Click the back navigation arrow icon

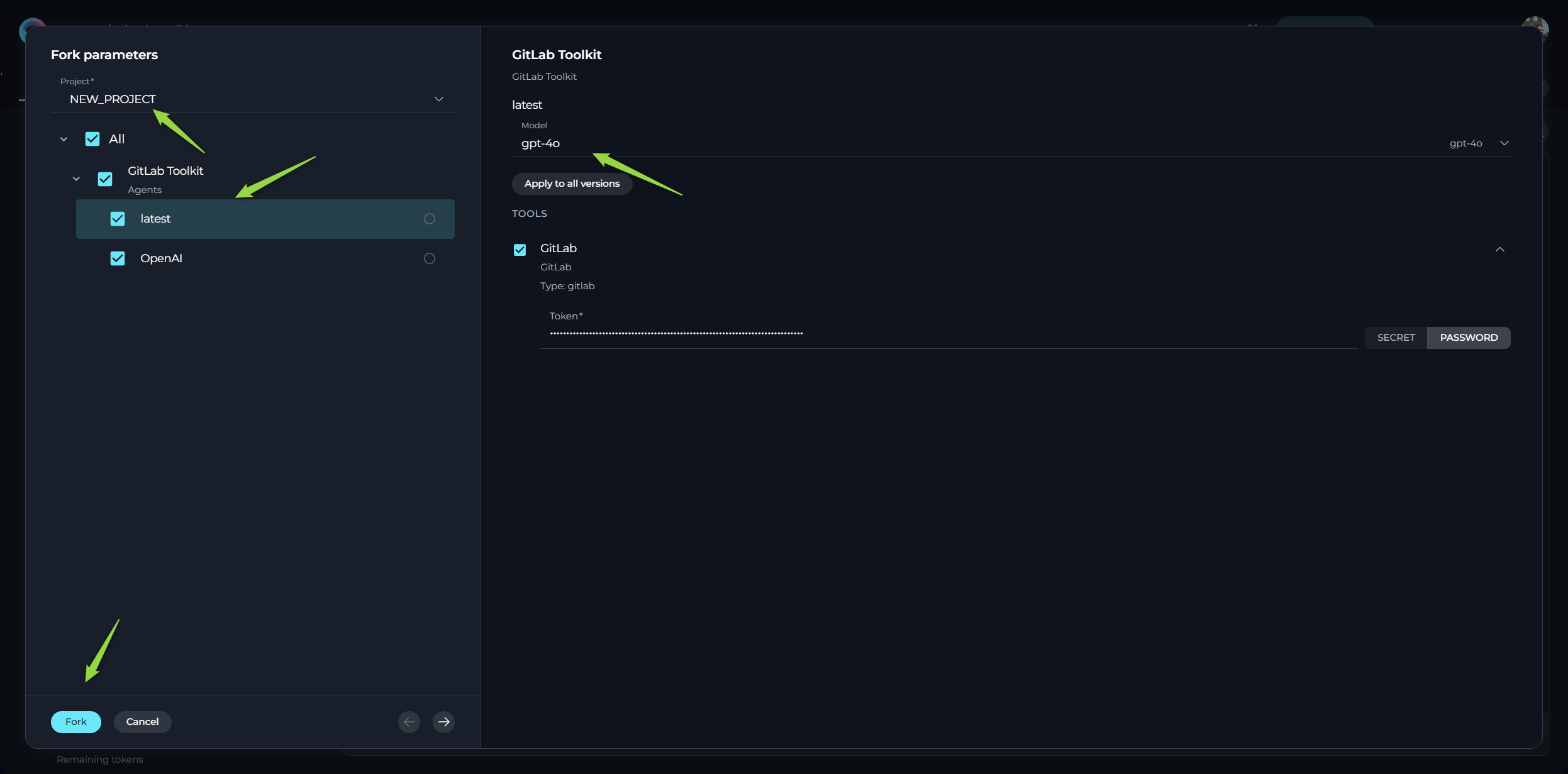point(409,721)
